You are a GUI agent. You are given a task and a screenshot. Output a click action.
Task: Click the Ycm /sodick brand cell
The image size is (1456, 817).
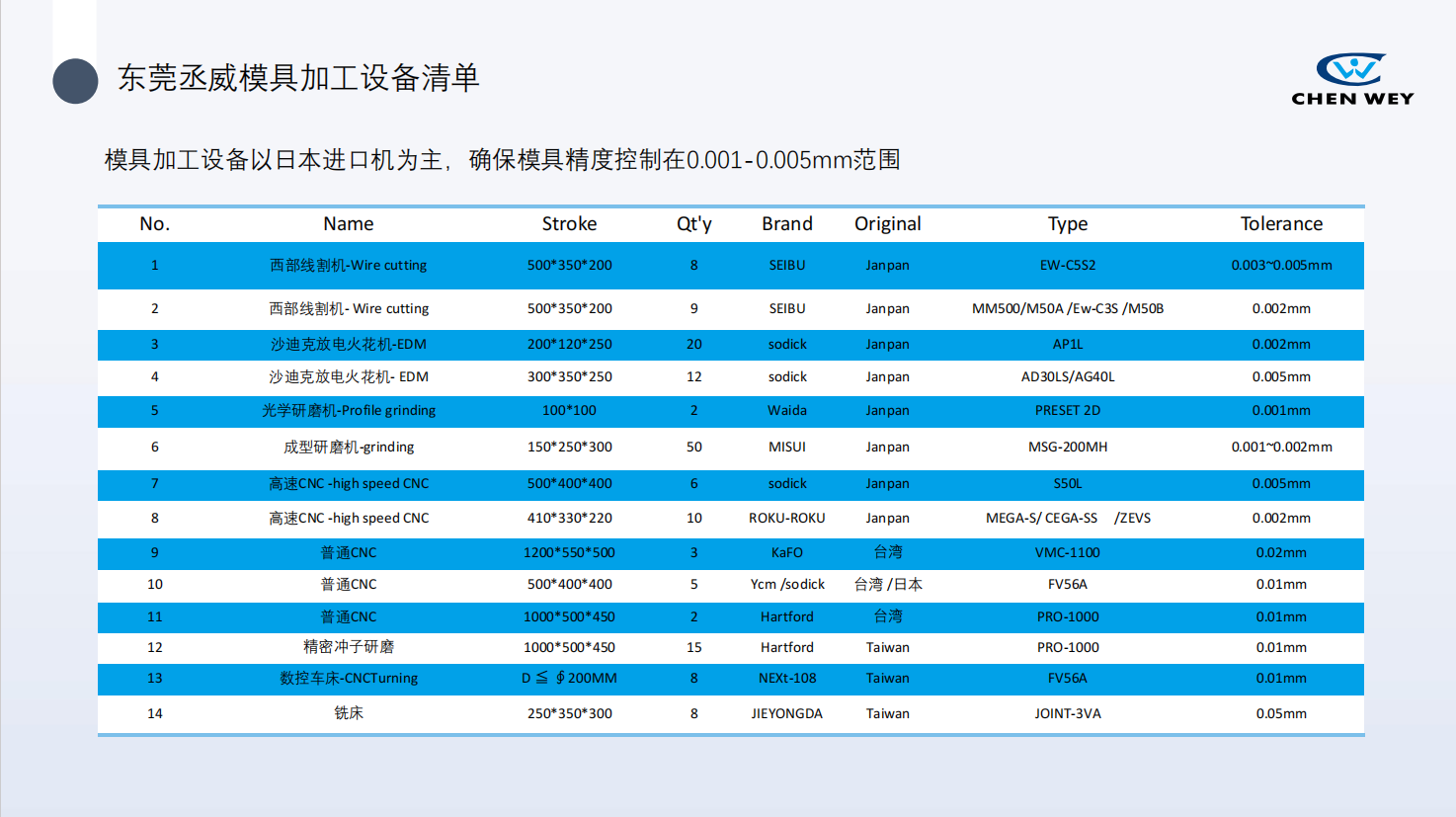click(x=787, y=585)
